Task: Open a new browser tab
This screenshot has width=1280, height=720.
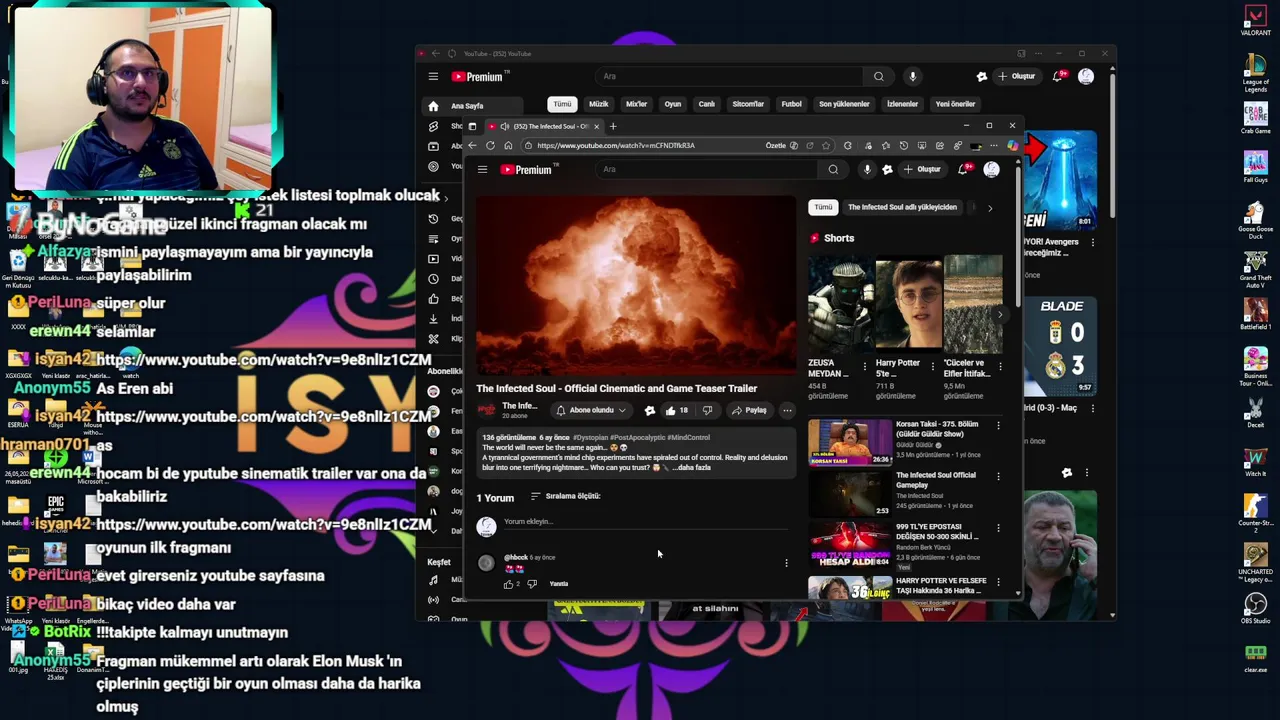Action: pyautogui.click(x=613, y=127)
